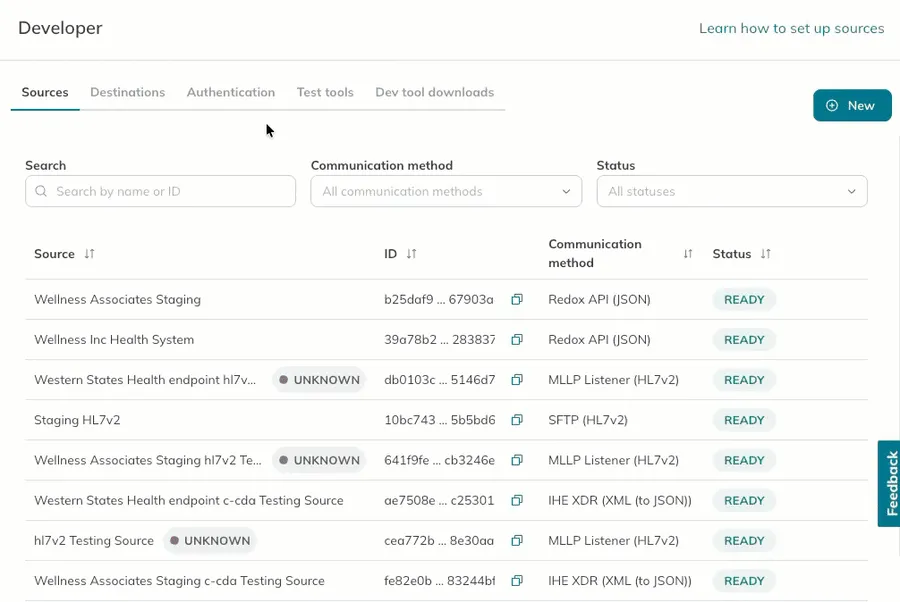Image resolution: width=900 pixels, height=602 pixels.
Task: Open Learn how to set up sources link
Action: [x=792, y=28]
